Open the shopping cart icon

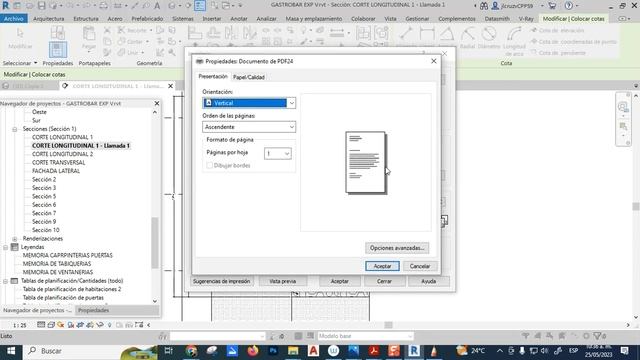click(552, 6)
